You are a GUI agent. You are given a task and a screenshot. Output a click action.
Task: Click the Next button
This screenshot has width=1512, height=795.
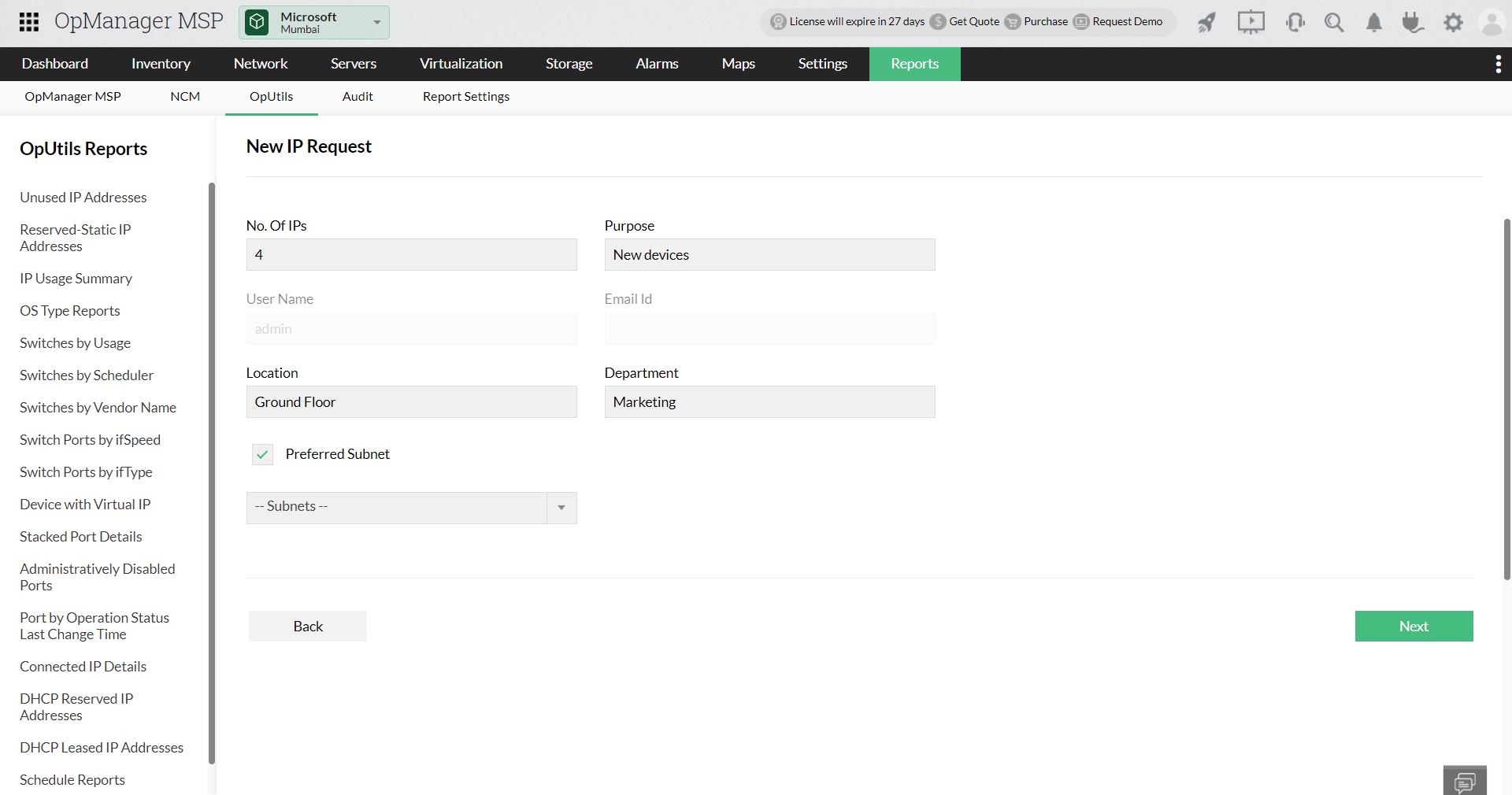click(x=1414, y=626)
